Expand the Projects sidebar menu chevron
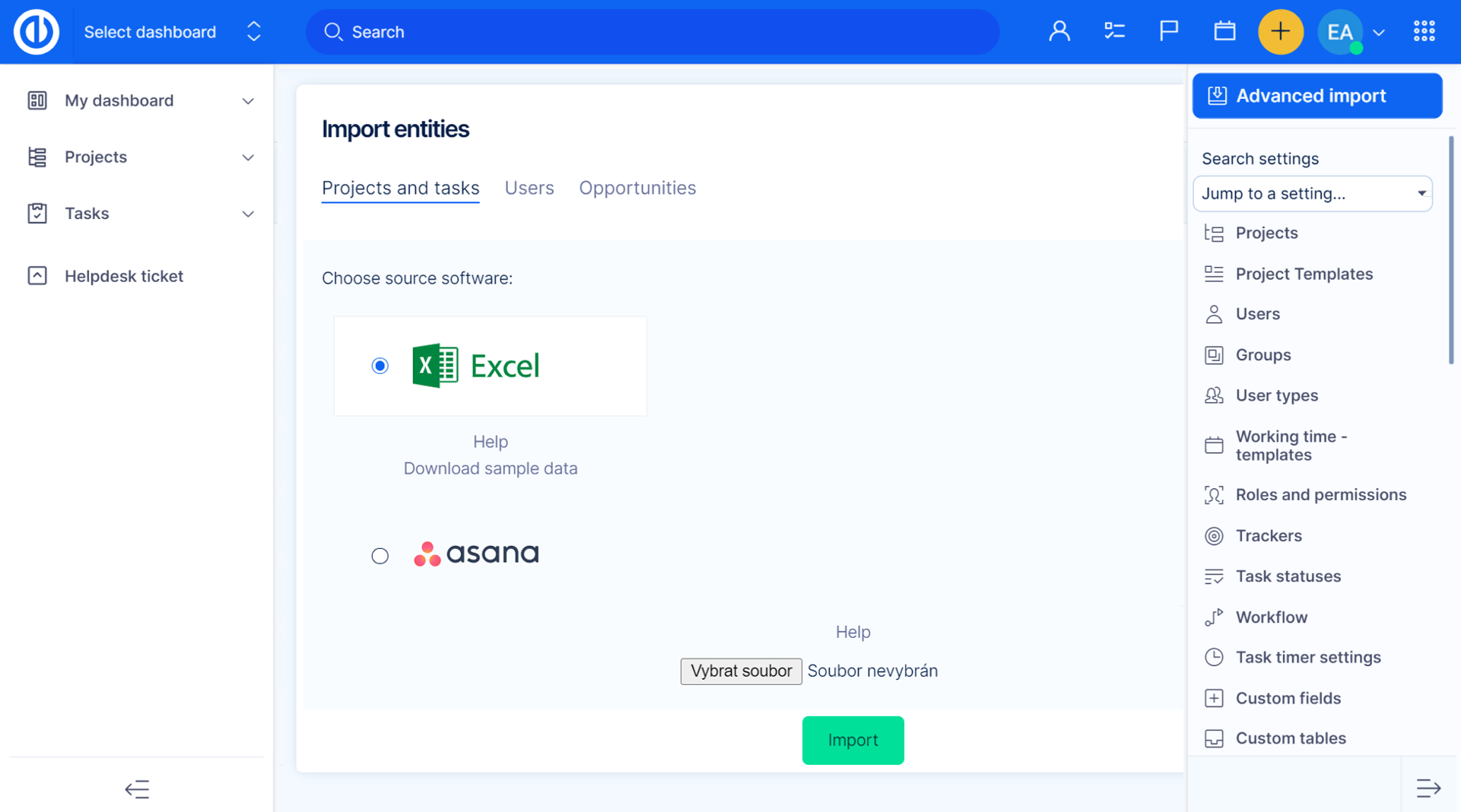 [x=248, y=157]
